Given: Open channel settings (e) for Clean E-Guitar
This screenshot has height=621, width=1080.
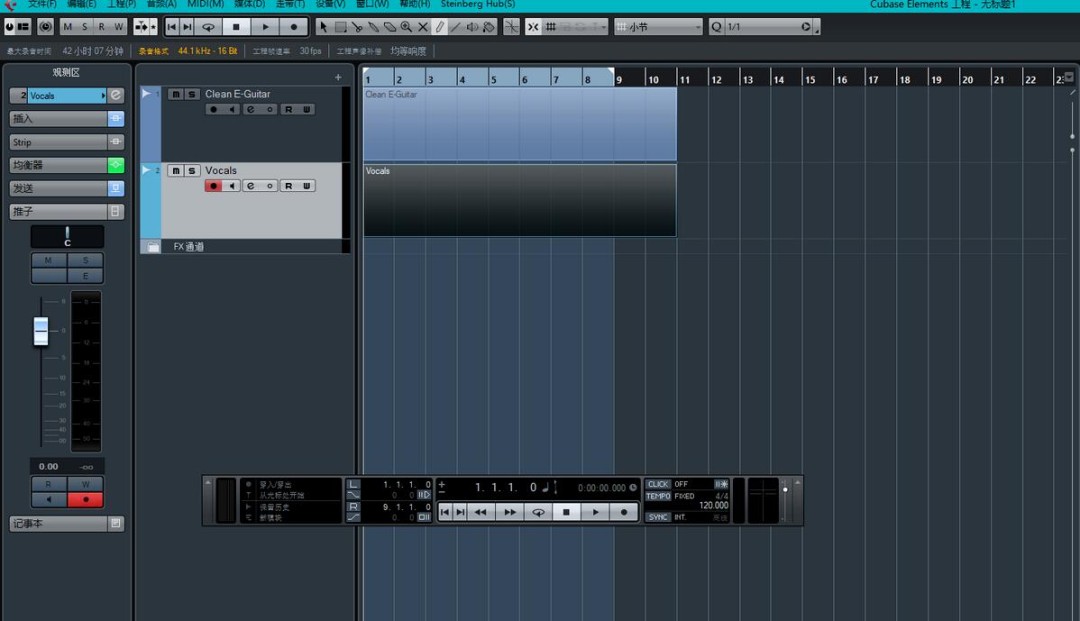Looking at the screenshot, I should tap(249, 109).
